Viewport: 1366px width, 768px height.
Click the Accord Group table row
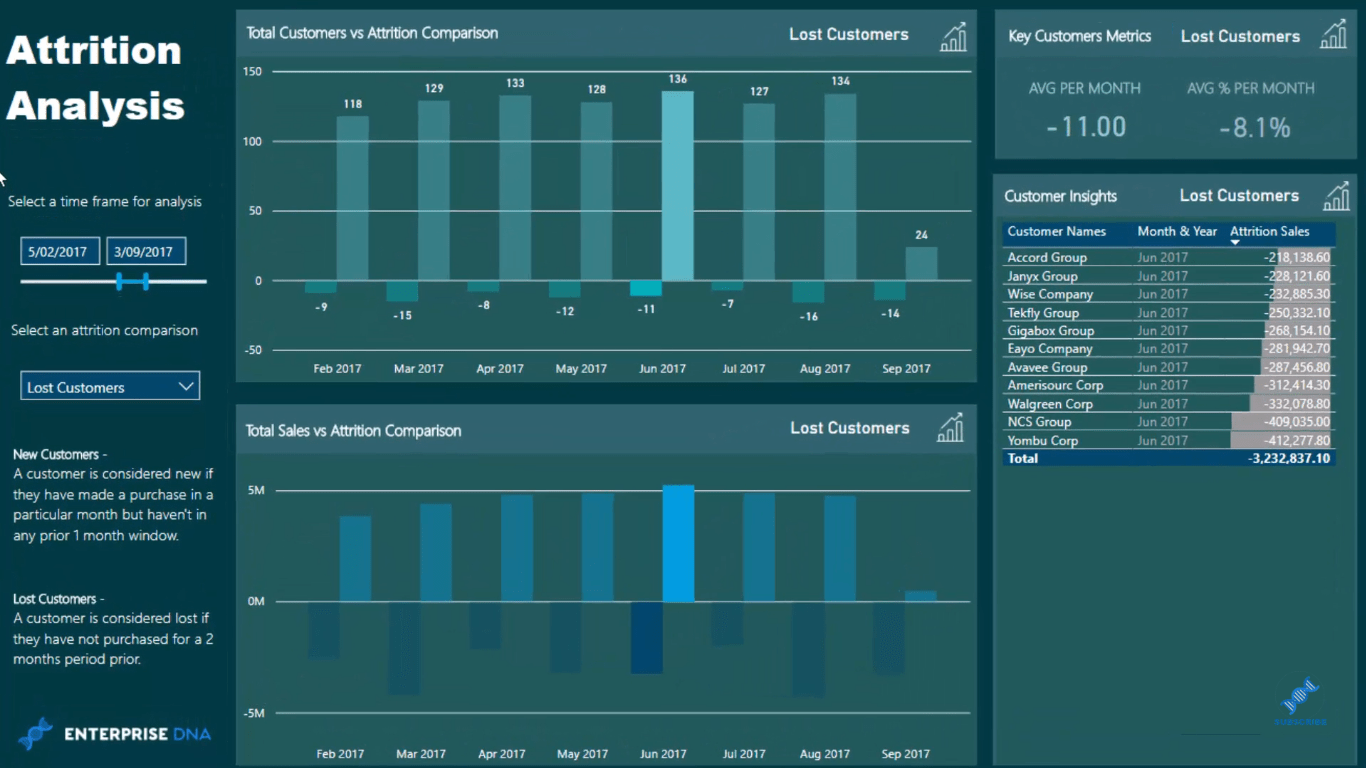tap(1168, 257)
